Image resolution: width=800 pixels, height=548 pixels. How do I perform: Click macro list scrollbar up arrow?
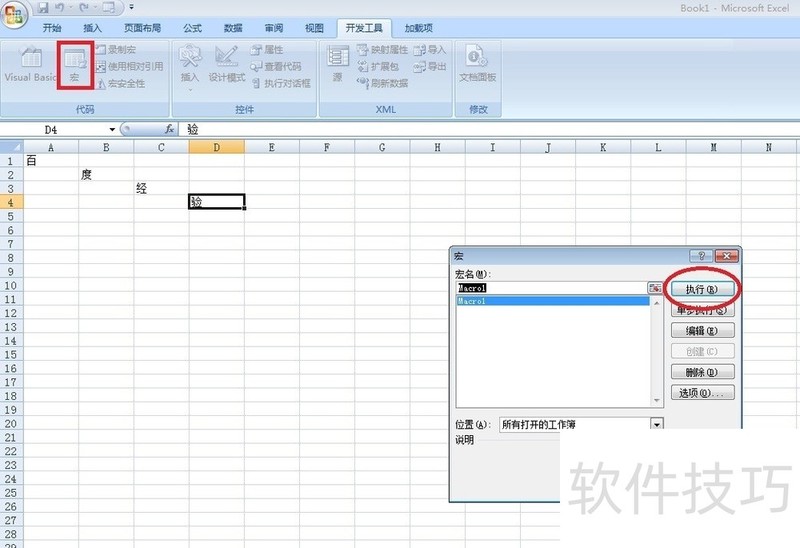click(x=657, y=303)
